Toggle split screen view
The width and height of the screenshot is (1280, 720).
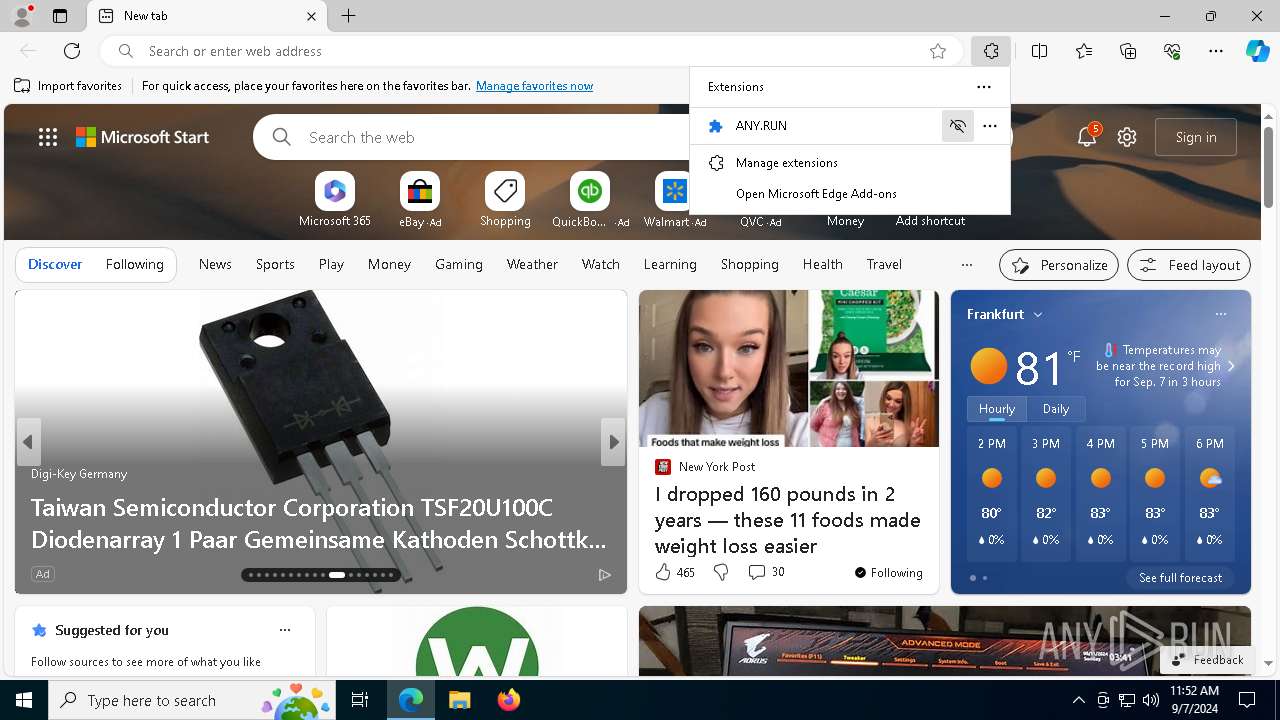point(1040,51)
